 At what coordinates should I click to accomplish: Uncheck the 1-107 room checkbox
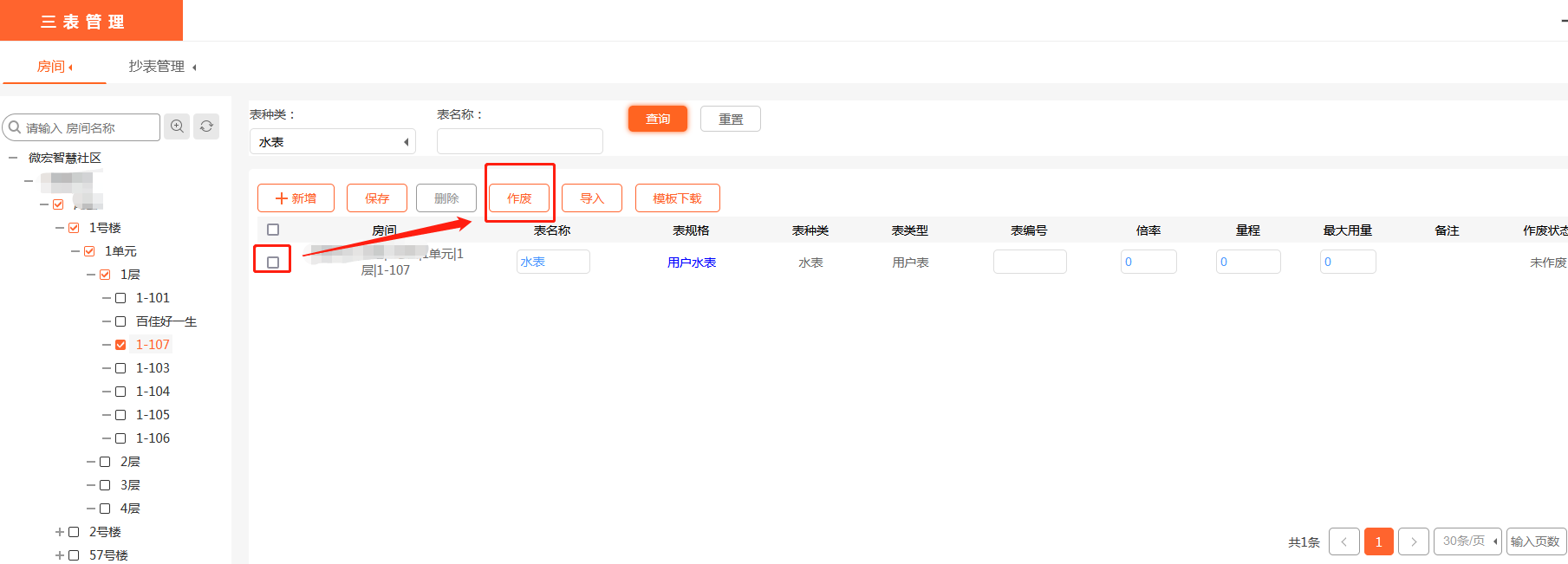tap(120, 345)
